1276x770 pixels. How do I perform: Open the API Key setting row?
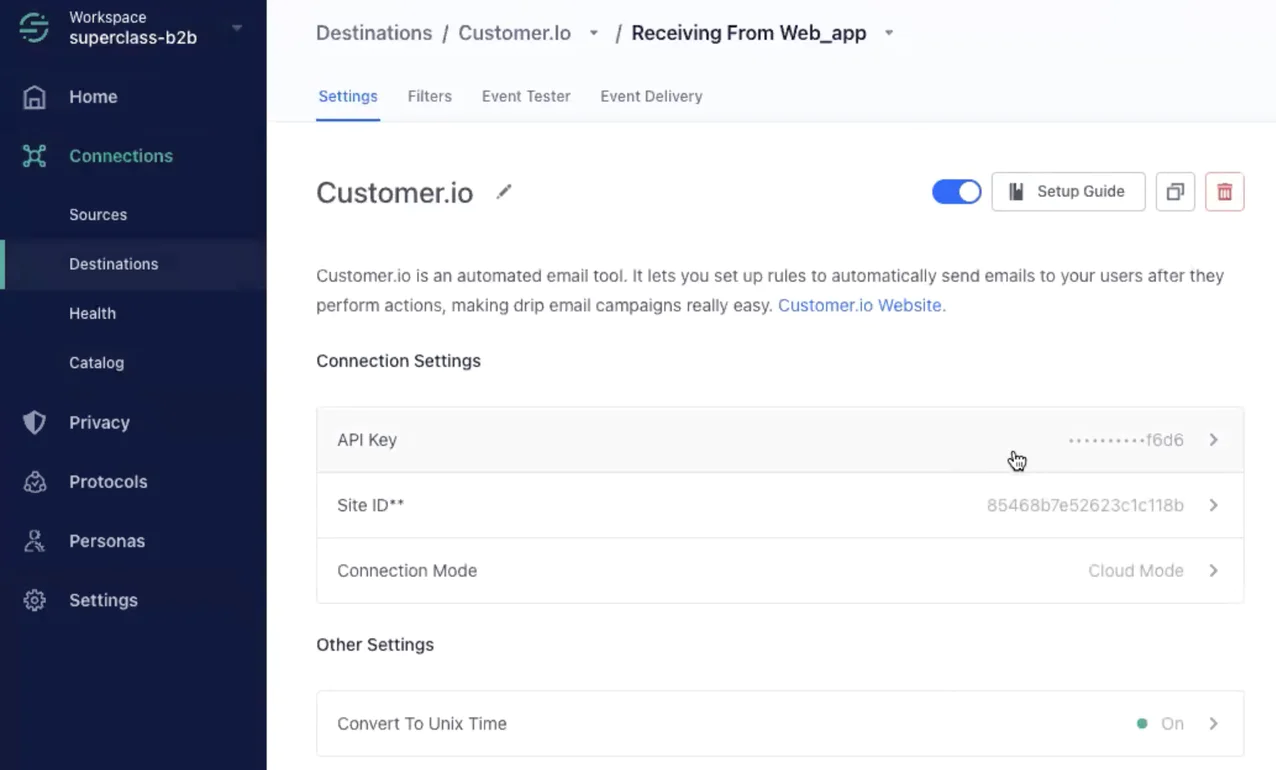780,440
